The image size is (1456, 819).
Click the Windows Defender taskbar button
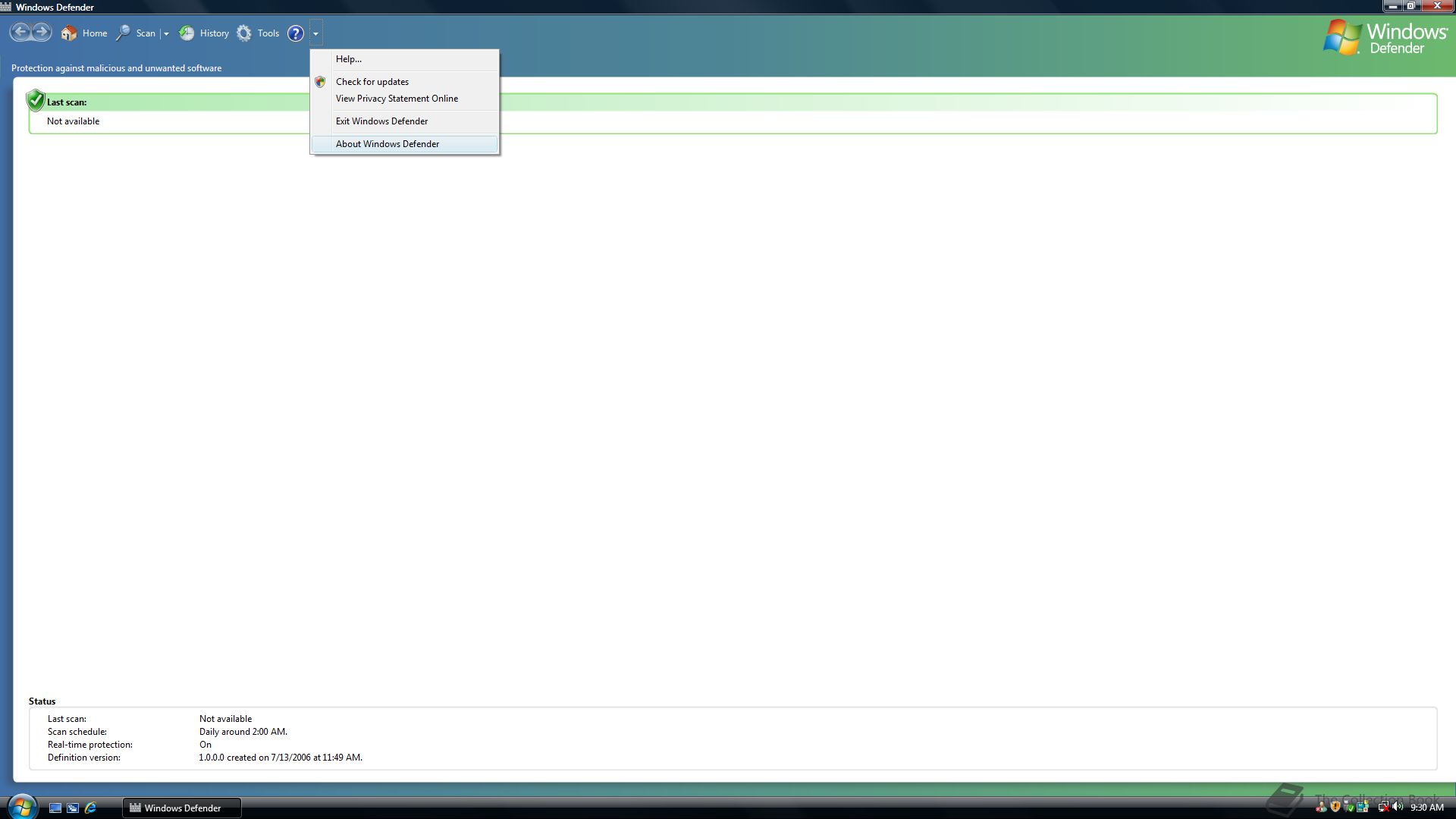[x=182, y=808]
